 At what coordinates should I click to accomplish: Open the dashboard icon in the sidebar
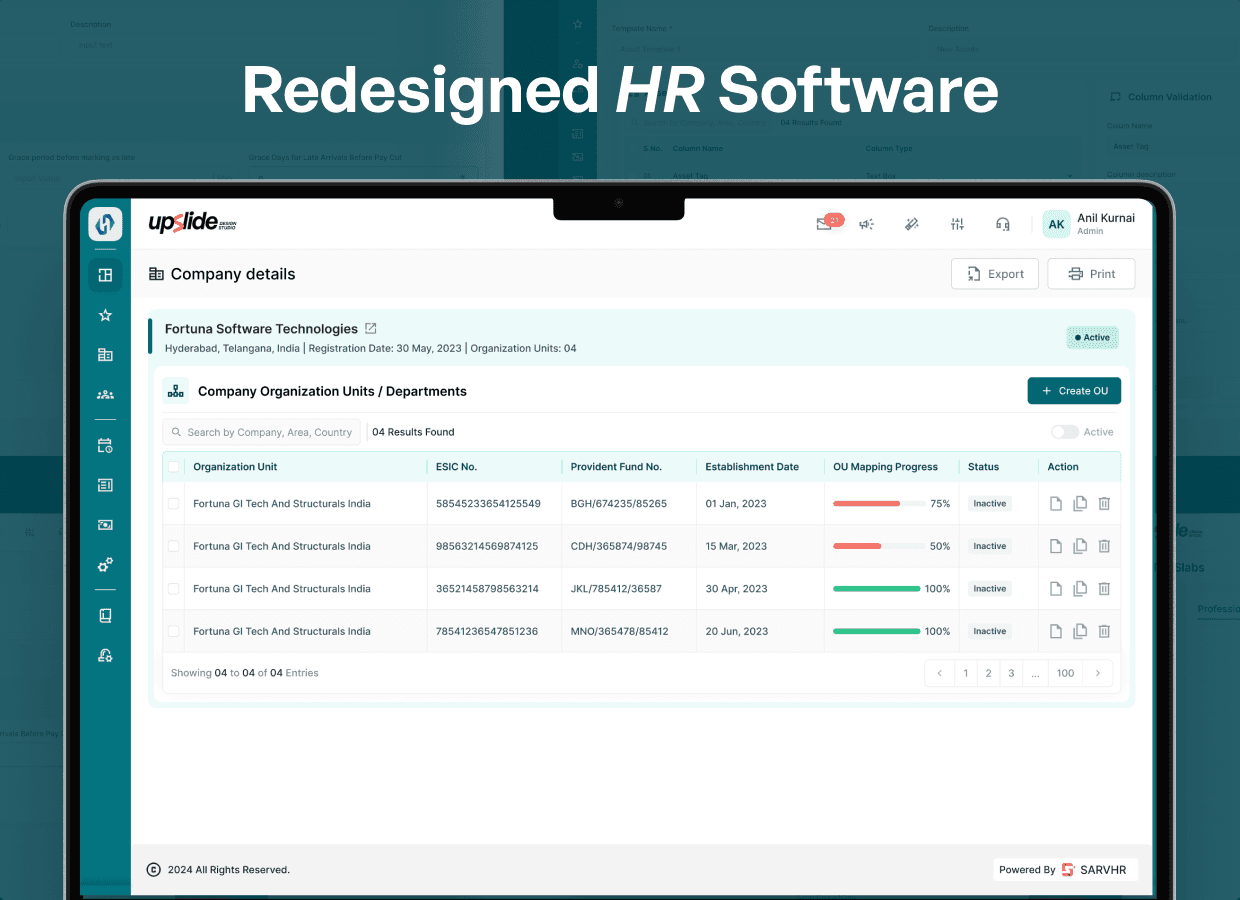pyautogui.click(x=105, y=275)
